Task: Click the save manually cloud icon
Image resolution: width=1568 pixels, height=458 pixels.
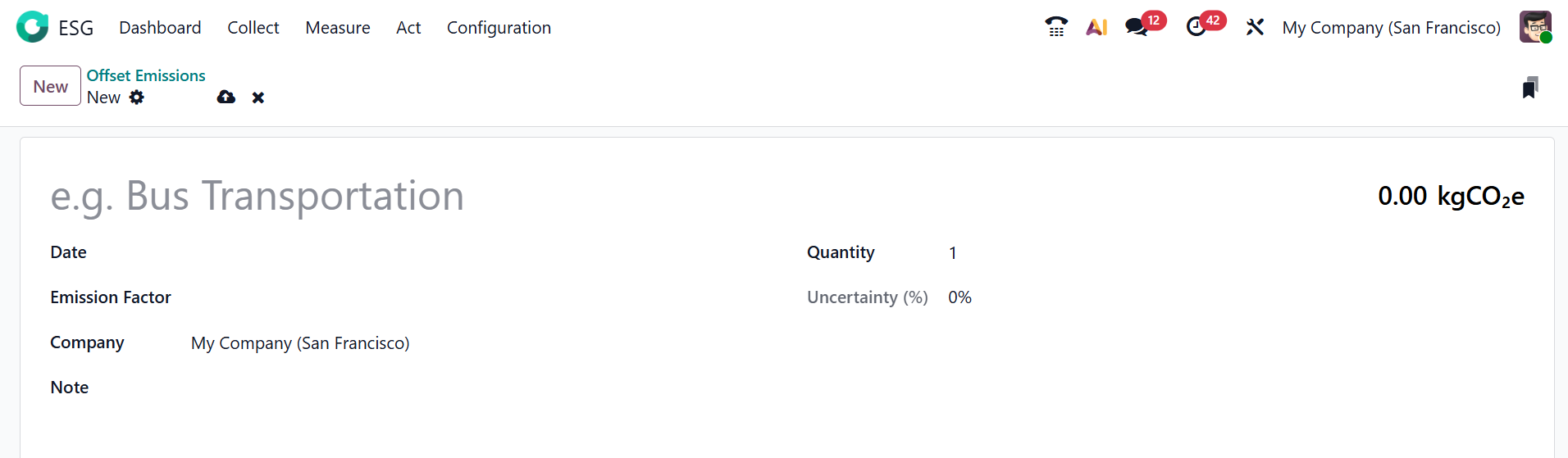Action: (x=226, y=97)
